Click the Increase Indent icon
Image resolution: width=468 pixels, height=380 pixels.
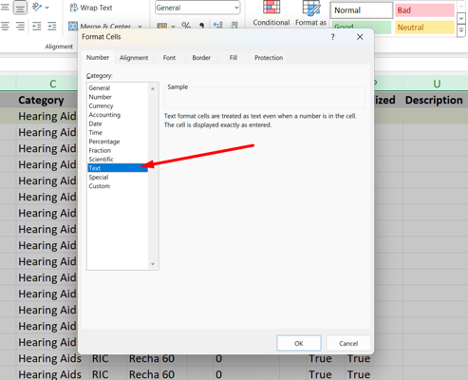click(52, 26)
